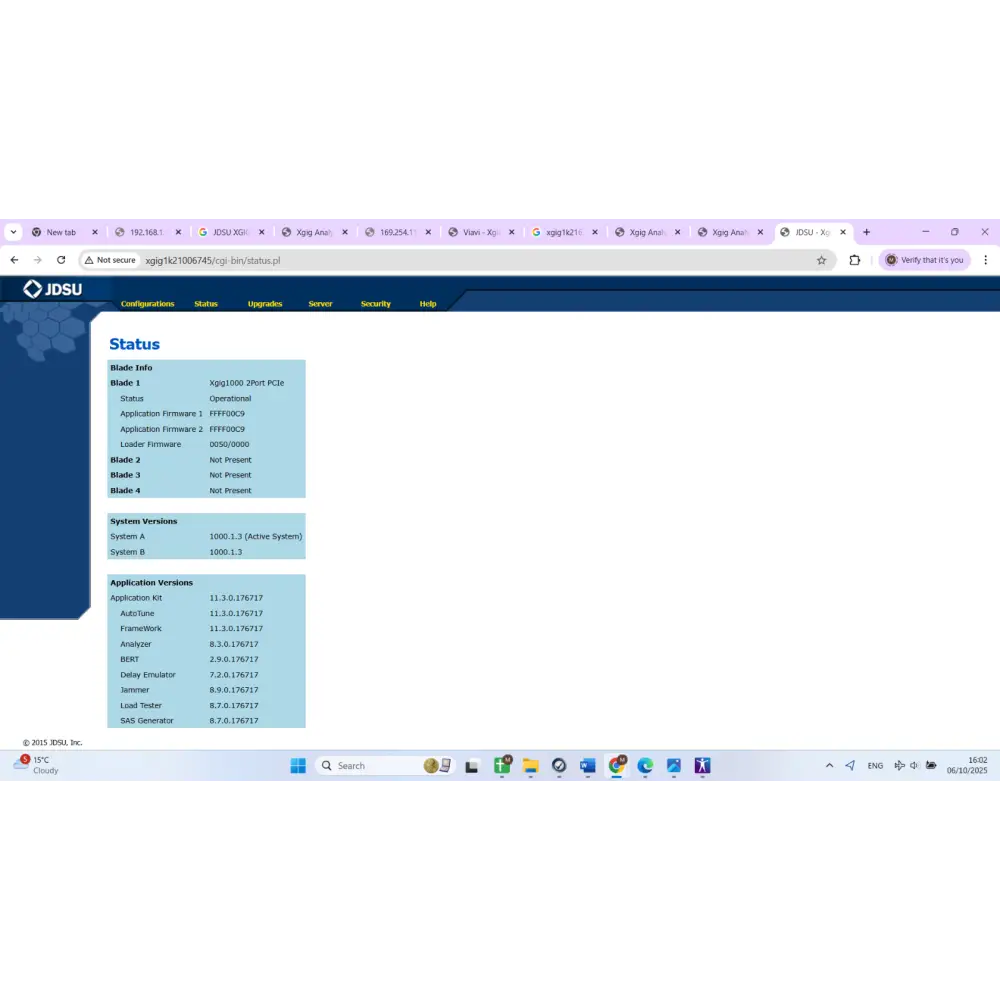Screen dimensions: 1000x1000
Task: Open the tab search dropdown arrow
Action: click(x=13, y=232)
